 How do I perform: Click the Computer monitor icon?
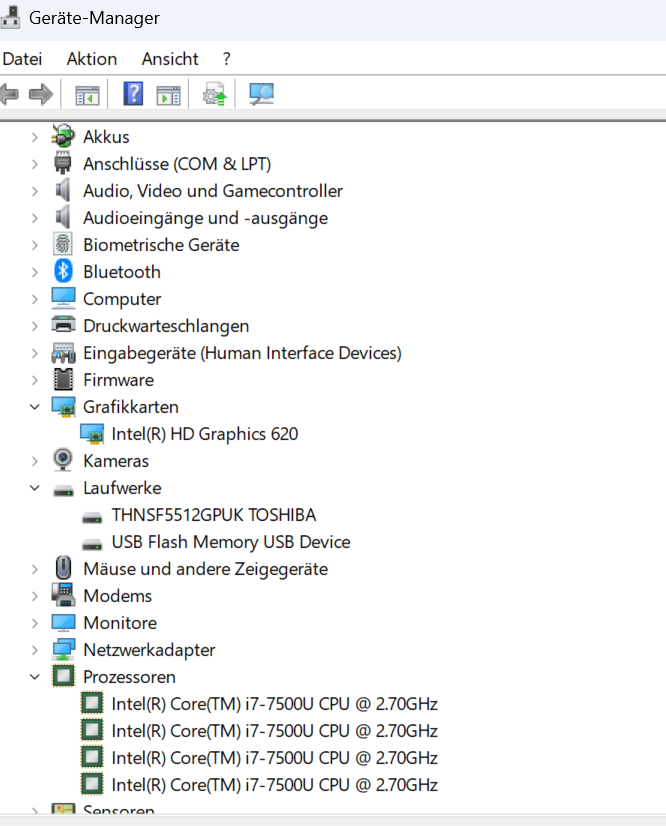point(63,298)
